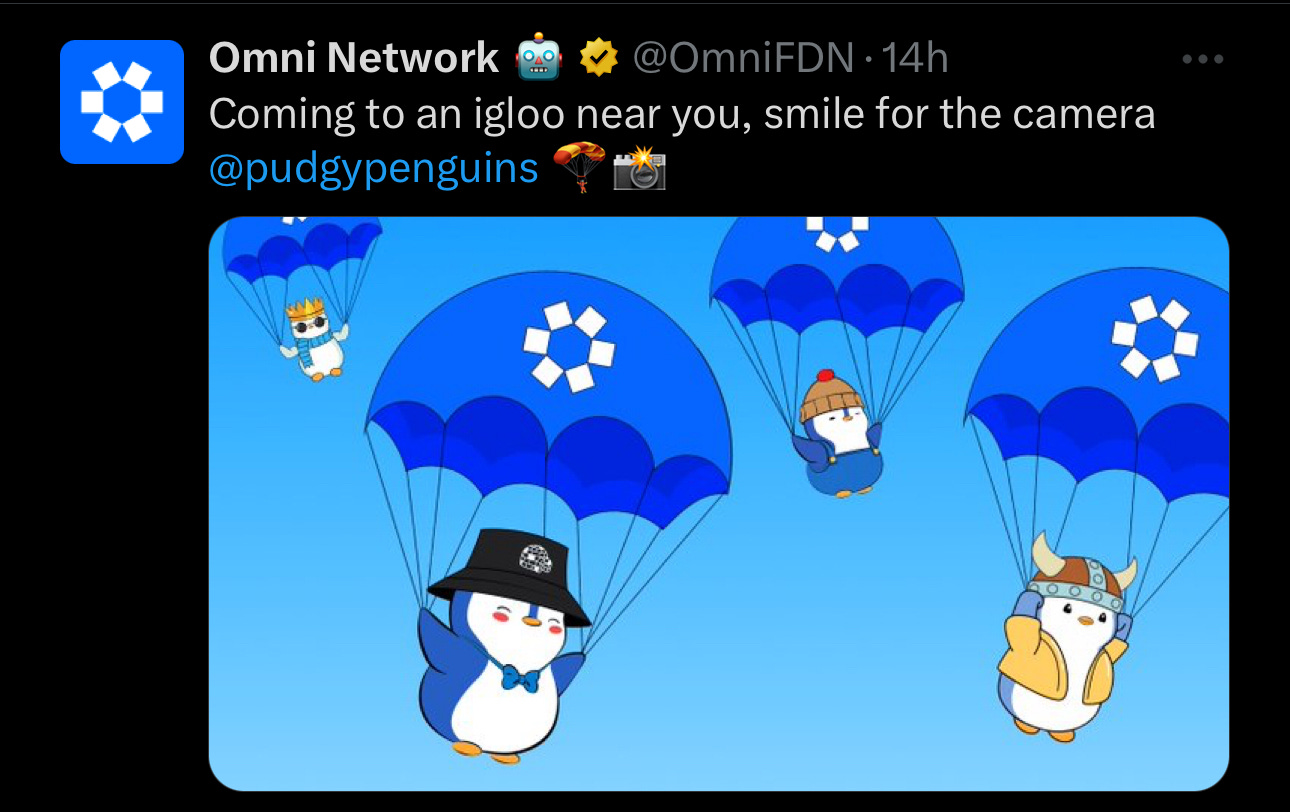
Task: Click the penguin wearing the gold crown
Action: tap(314, 340)
